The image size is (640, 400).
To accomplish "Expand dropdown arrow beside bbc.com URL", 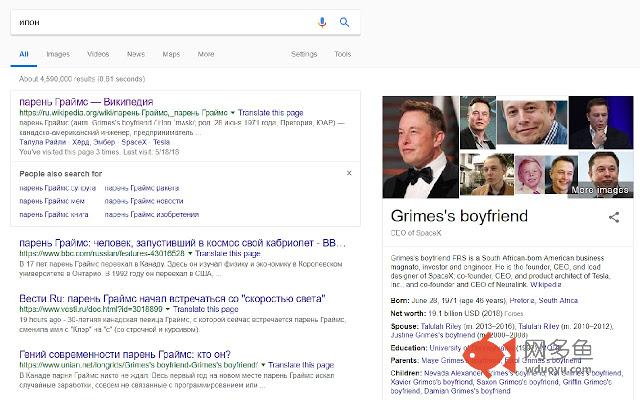I will [190, 253].
